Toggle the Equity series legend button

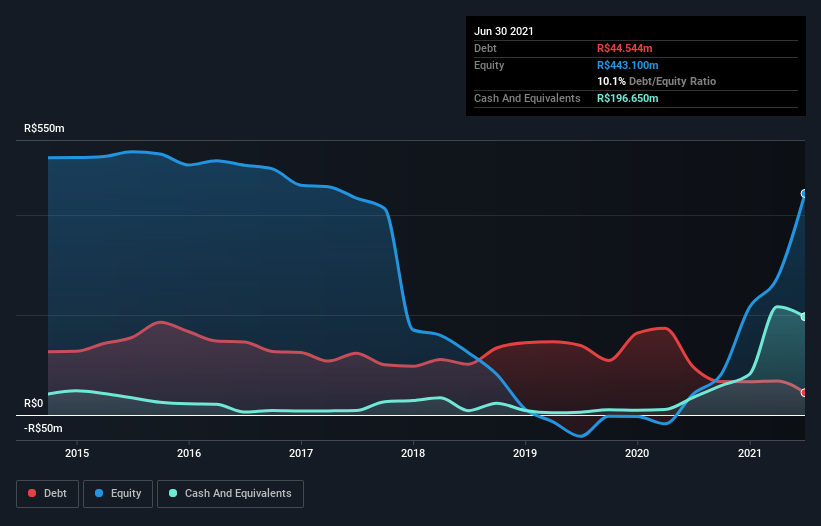pos(118,494)
